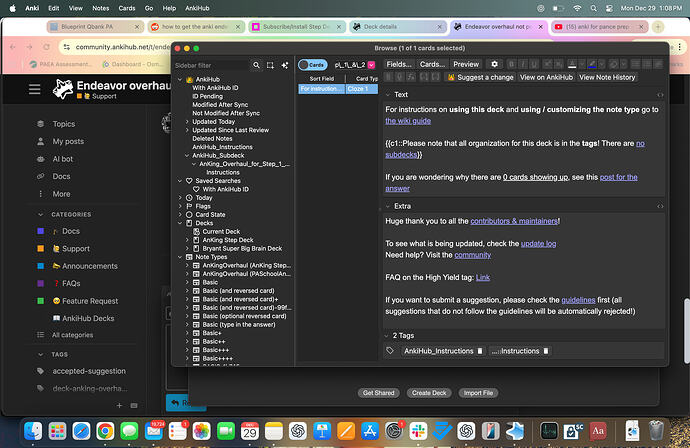The height and width of the screenshot is (448, 690).
Task: Open Control Center in menu bar
Action: click(x=609, y=8)
